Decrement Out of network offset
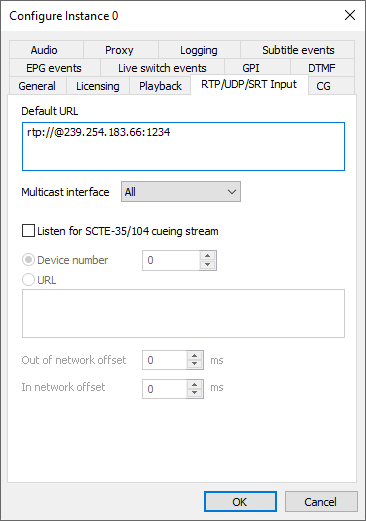The image size is (366, 521). pyautogui.click(x=195, y=364)
